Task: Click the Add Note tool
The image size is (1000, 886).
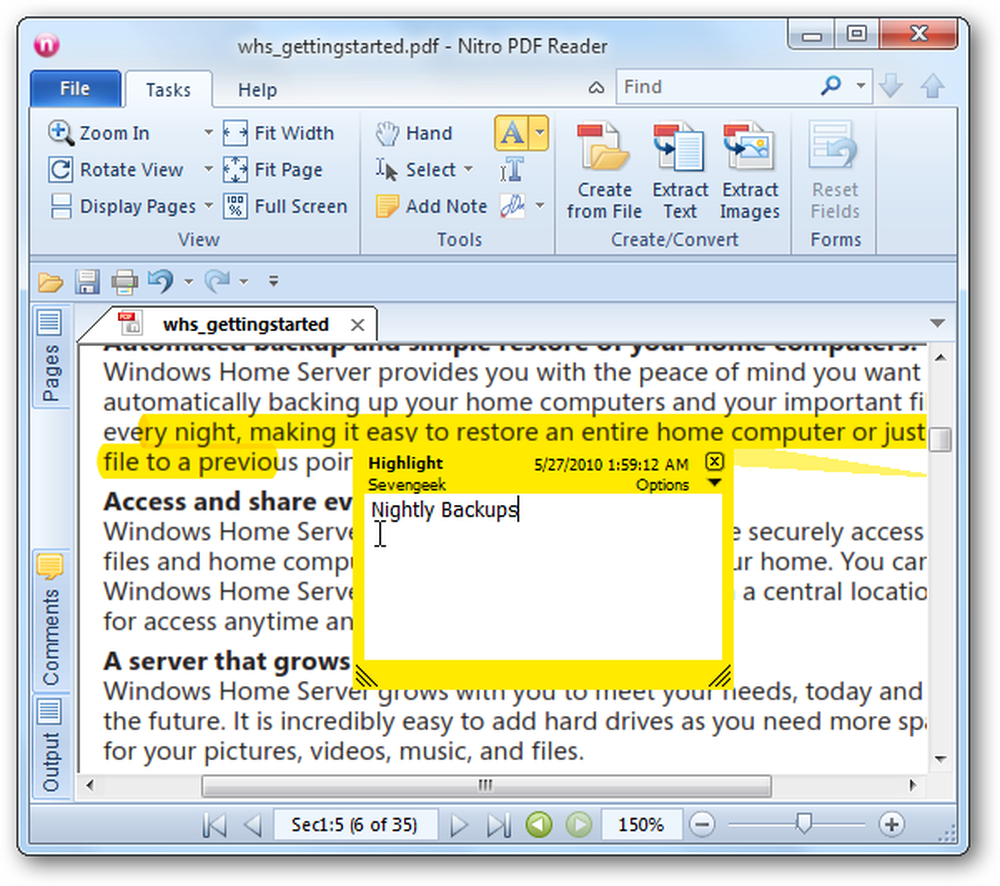Action: (432, 206)
